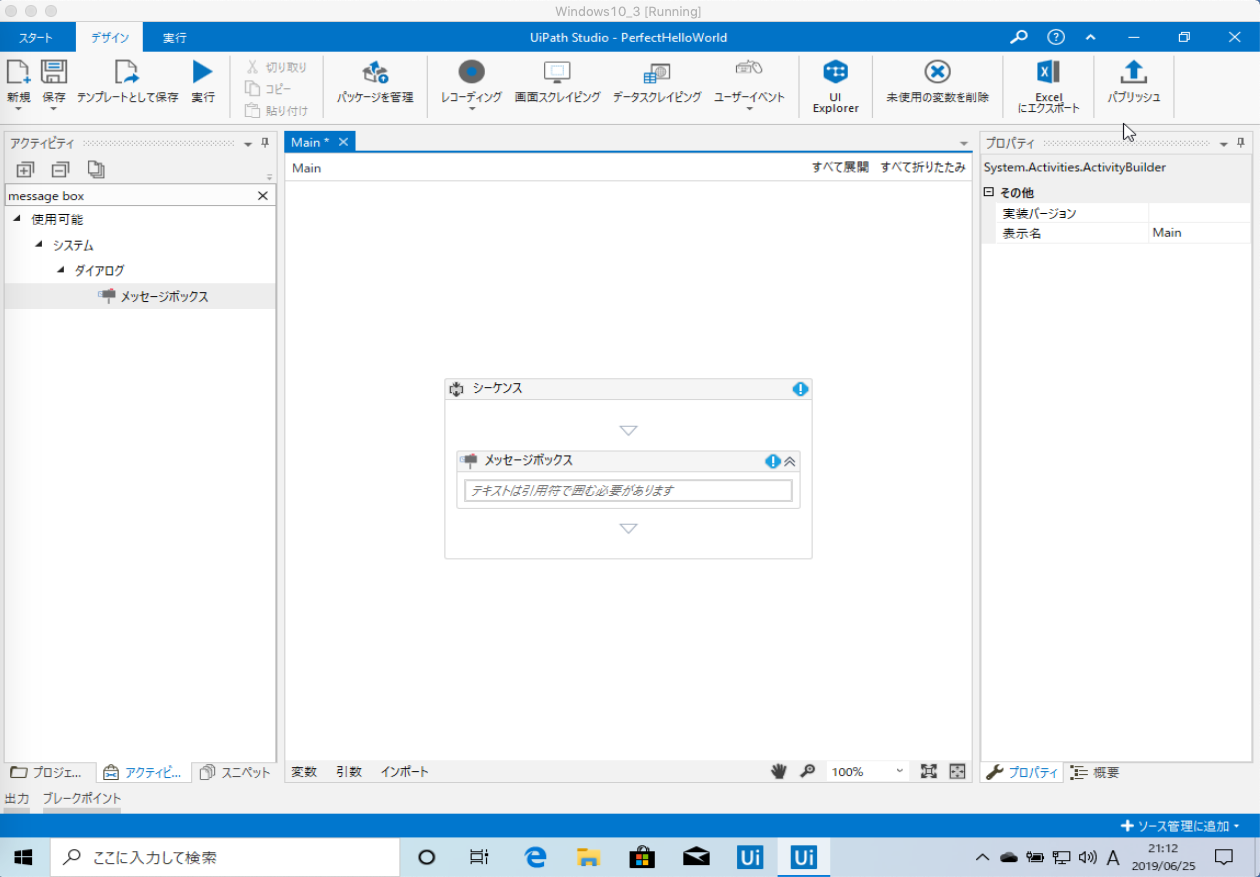This screenshot has width=1260, height=877.
Task: Click Remove Unused Variables (未使用の変数を削除) icon
Action: tap(937, 73)
